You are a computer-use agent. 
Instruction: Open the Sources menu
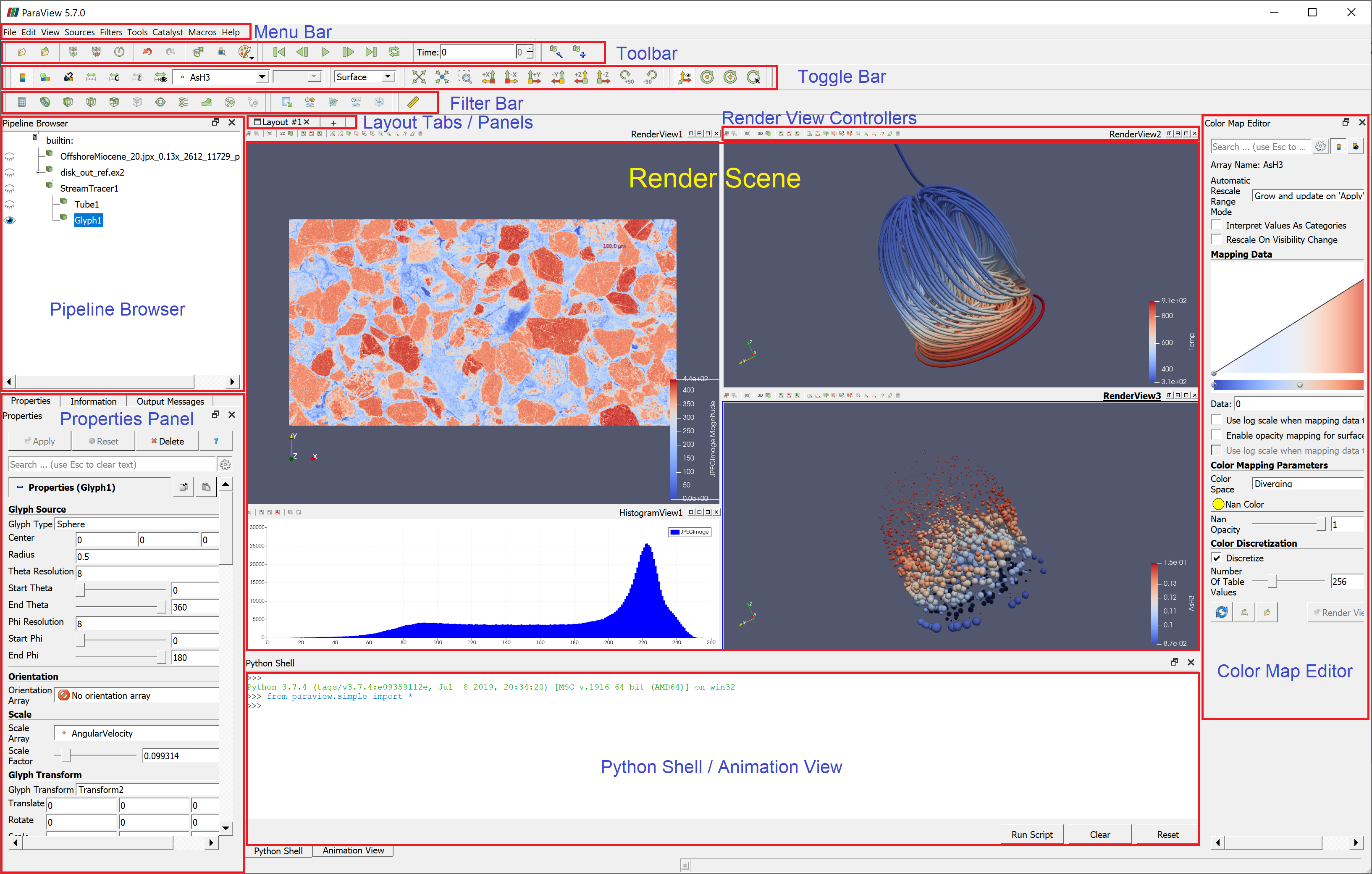(x=79, y=32)
